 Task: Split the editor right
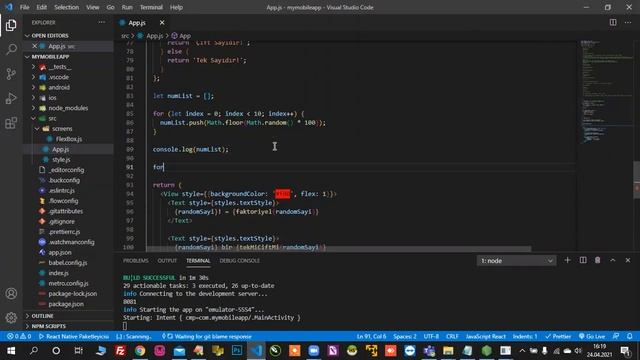pos(613,22)
